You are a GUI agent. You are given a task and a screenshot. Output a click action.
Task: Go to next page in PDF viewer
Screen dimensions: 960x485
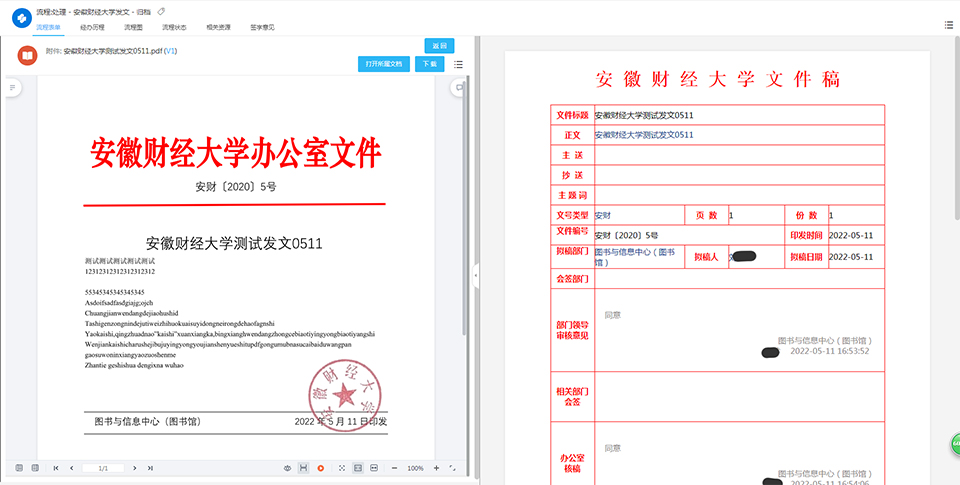pyautogui.click(x=135, y=468)
